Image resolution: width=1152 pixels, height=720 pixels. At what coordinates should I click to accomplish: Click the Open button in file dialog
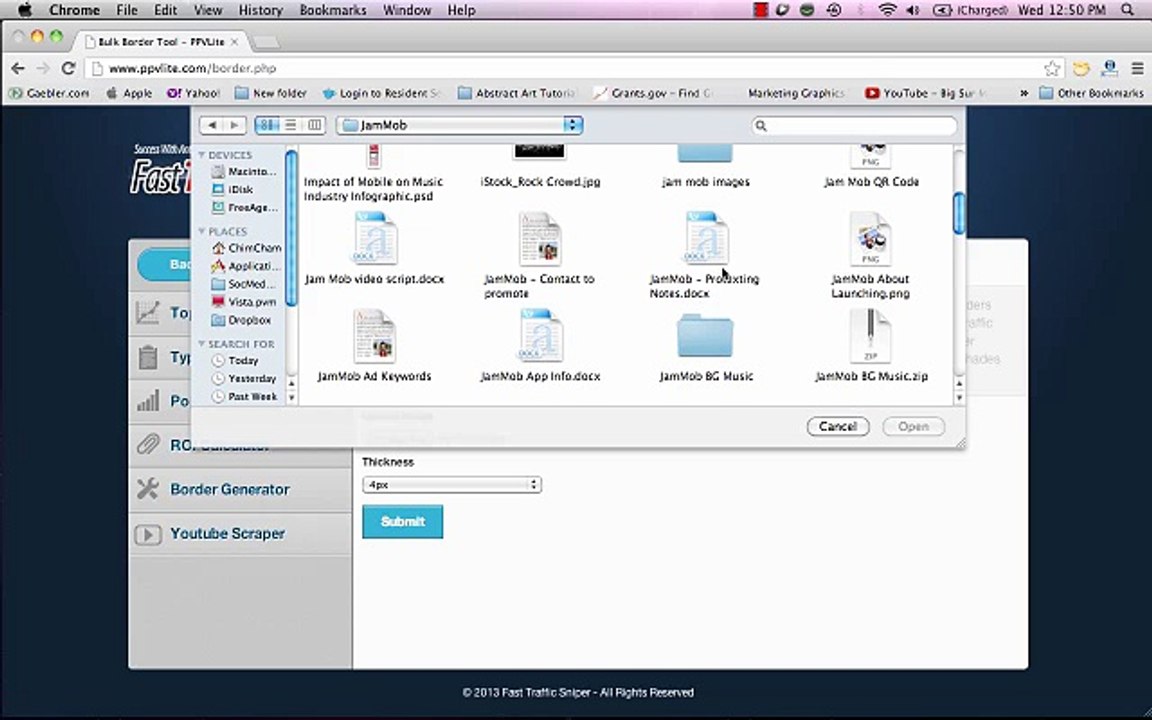(913, 426)
